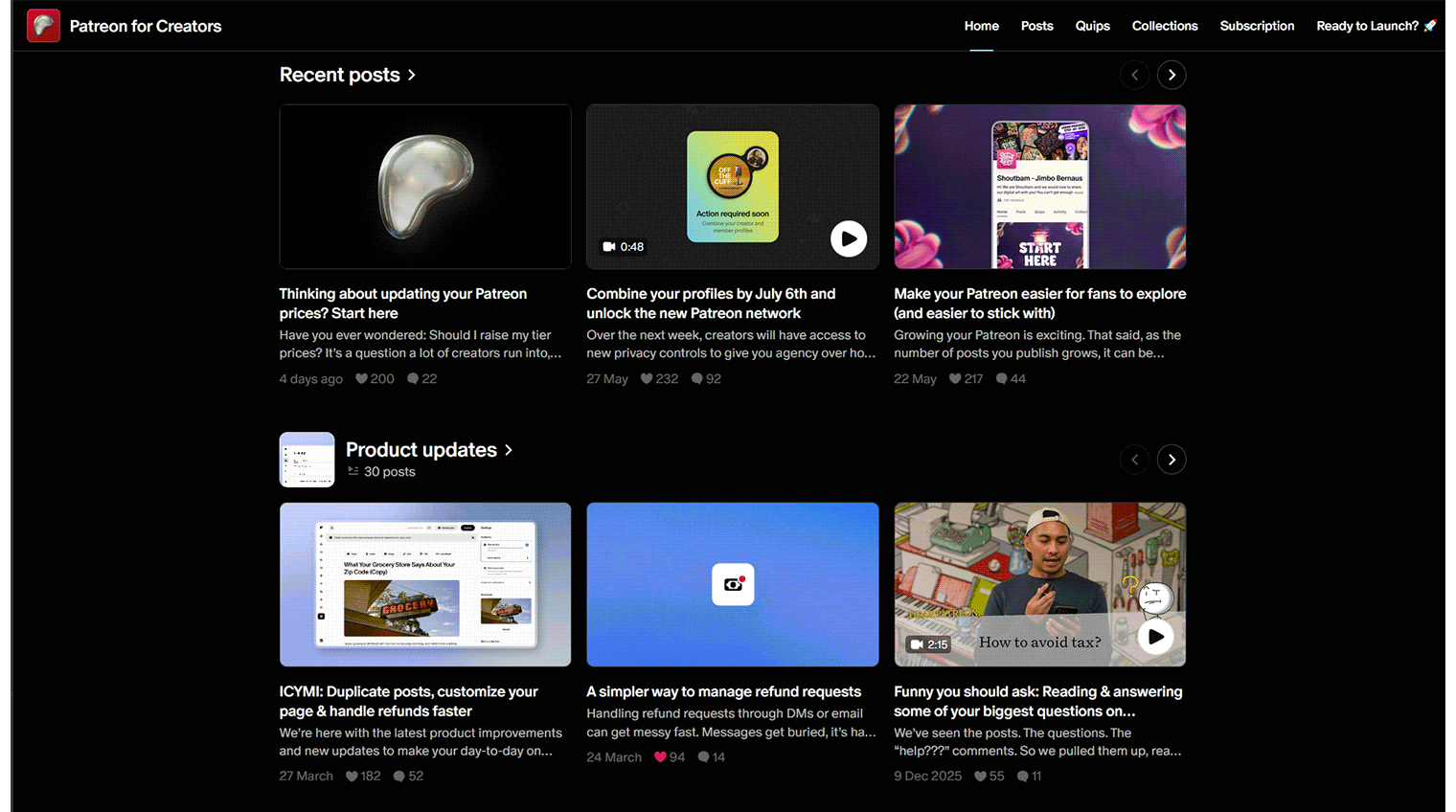Click the 'We're here with the latest' excerpt
The width and height of the screenshot is (1456, 812).
pyautogui.click(x=421, y=742)
